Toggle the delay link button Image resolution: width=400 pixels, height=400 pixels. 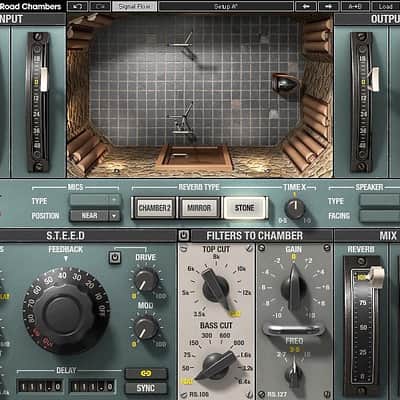point(146,374)
